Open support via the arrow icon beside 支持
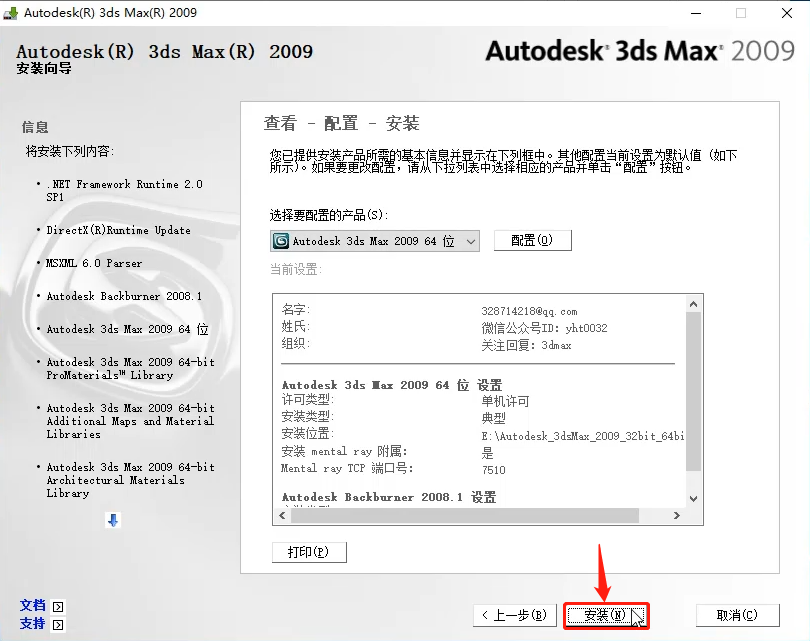The width and height of the screenshot is (810, 641). pos(58,624)
